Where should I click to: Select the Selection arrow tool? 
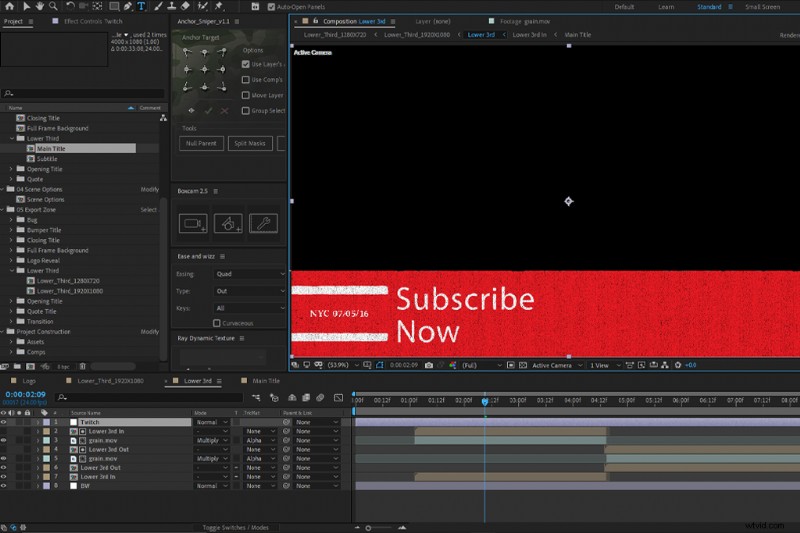27,6
